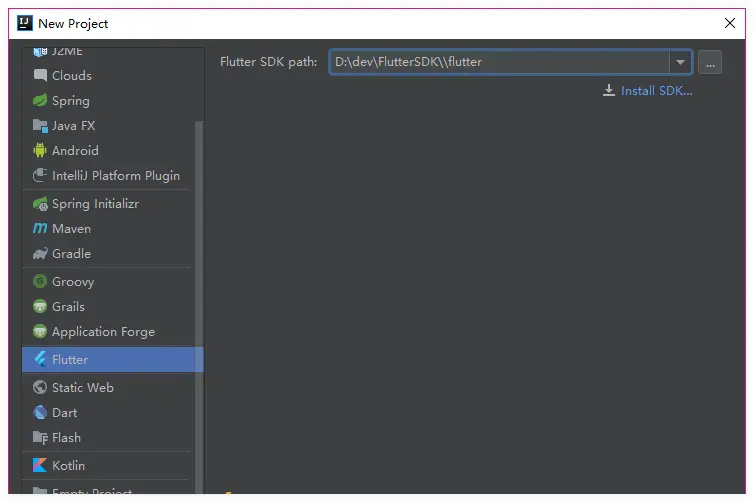
Task: Click the Dart logo icon
Action: pos(40,413)
